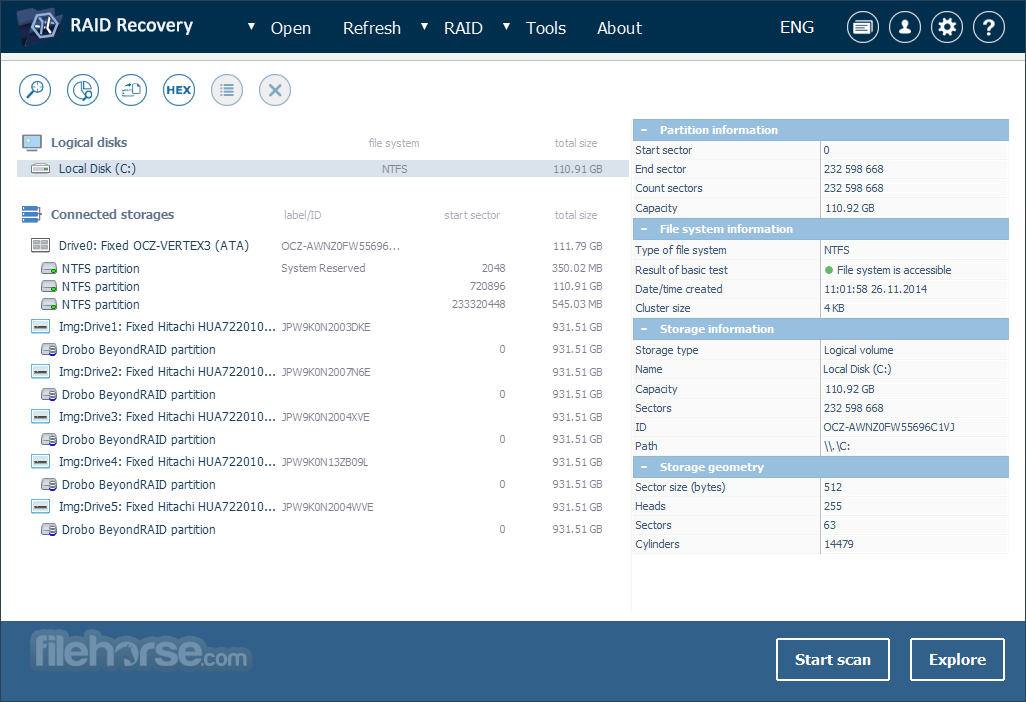Click the Start scan button

(x=832, y=659)
